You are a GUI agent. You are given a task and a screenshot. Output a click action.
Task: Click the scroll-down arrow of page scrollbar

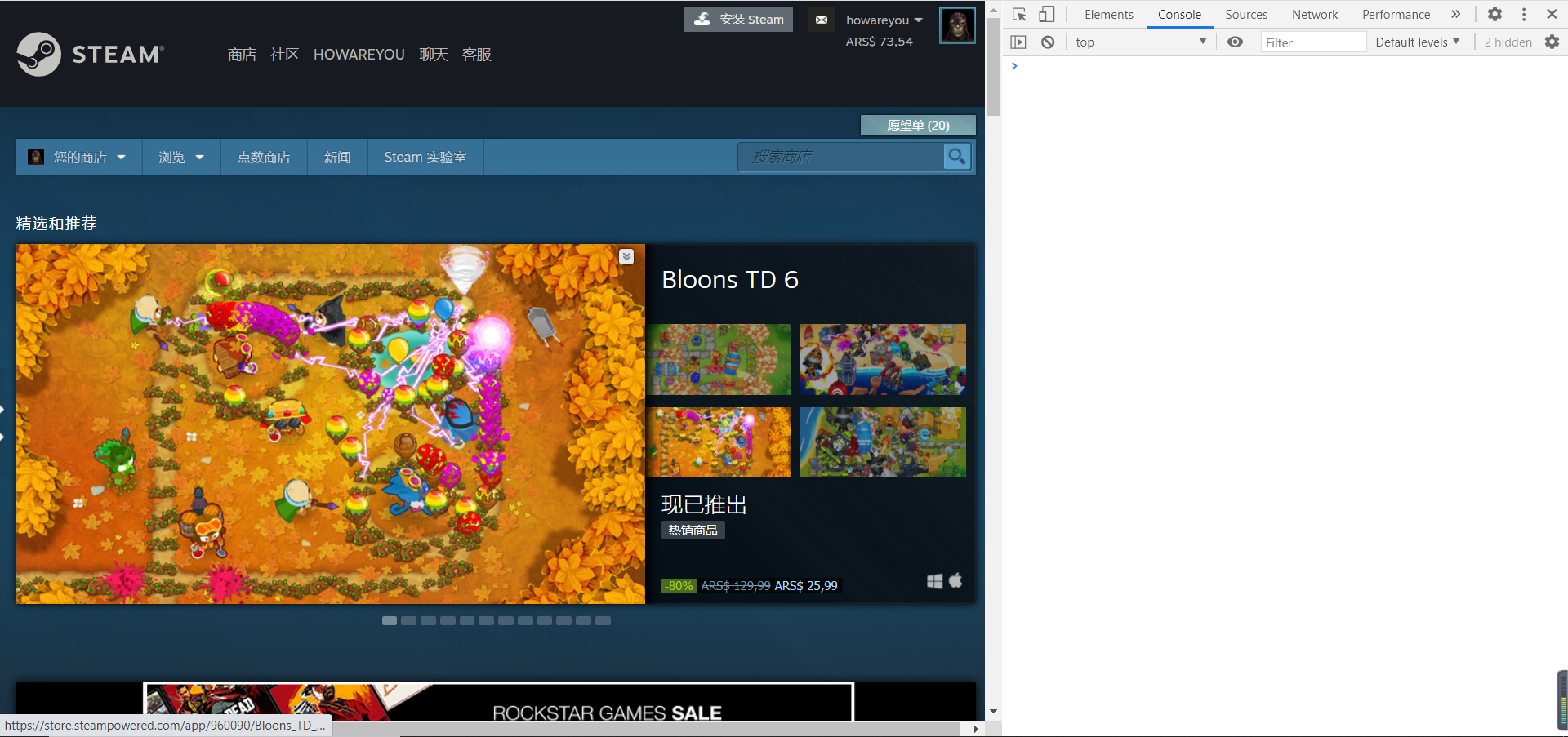pyautogui.click(x=993, y=712)
